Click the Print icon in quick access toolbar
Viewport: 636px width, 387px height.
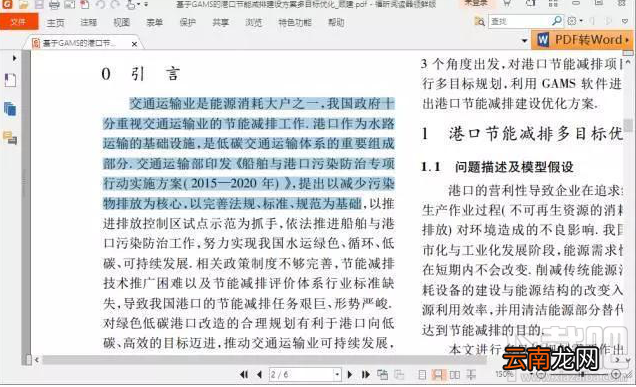pyautogui.click(x=54, y=4)
